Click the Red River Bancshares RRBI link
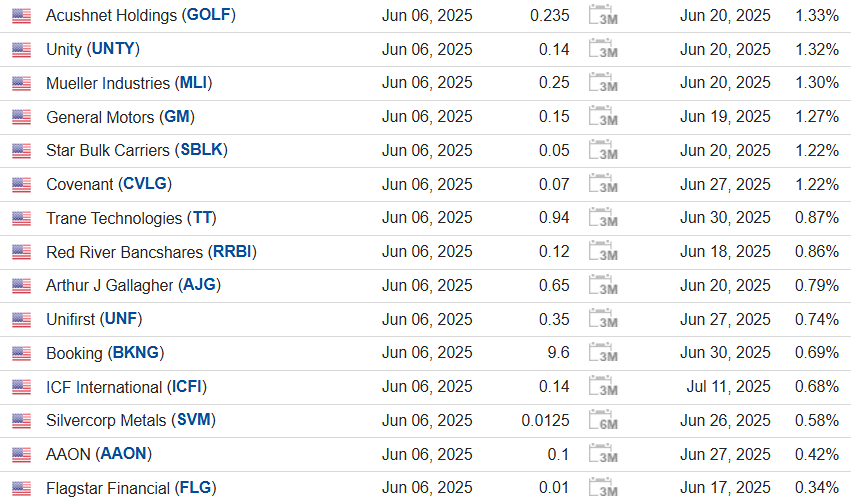The width and height of the screenshot is (851, 502). pyautogui.click(x=235, y=252)
